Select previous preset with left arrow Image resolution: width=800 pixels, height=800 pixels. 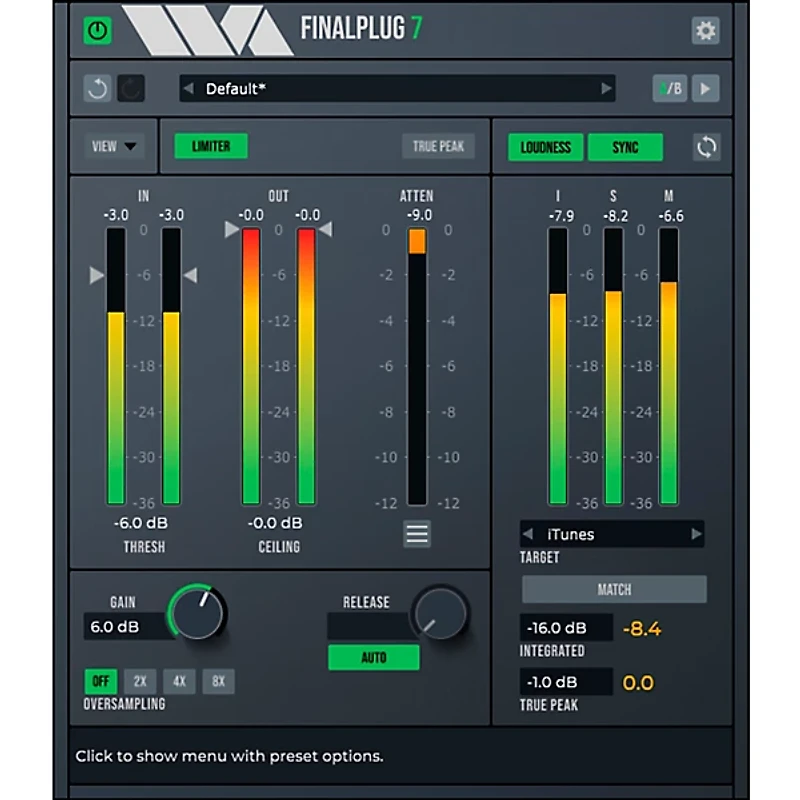pyautogui.click(x=188, y=89)
